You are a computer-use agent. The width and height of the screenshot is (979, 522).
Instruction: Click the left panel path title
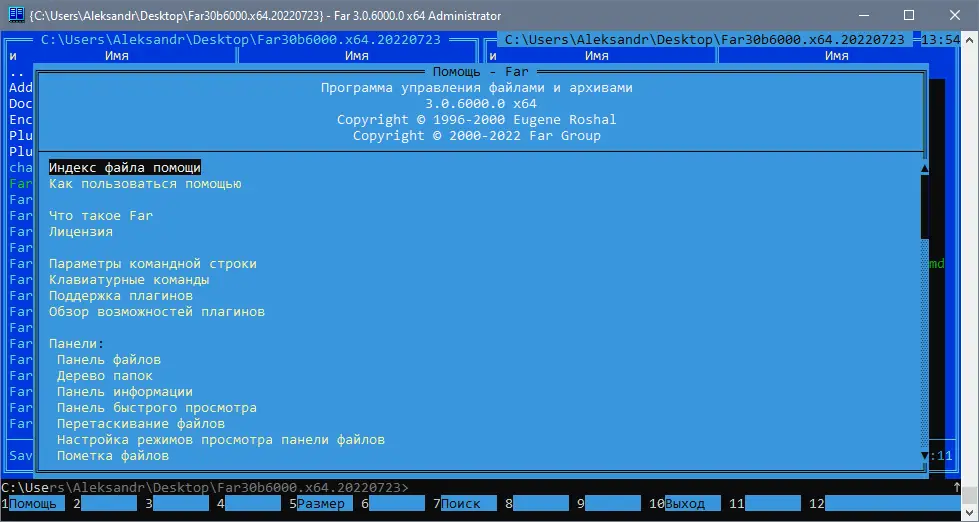tap(240, 39)
